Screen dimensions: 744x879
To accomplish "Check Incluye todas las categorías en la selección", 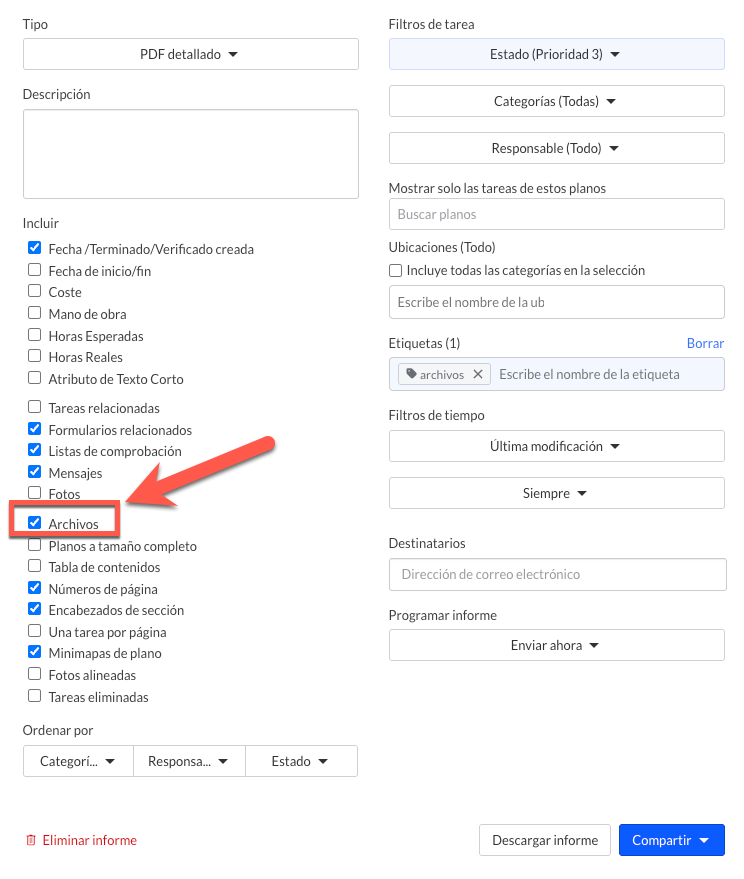I will click(395, 270).
